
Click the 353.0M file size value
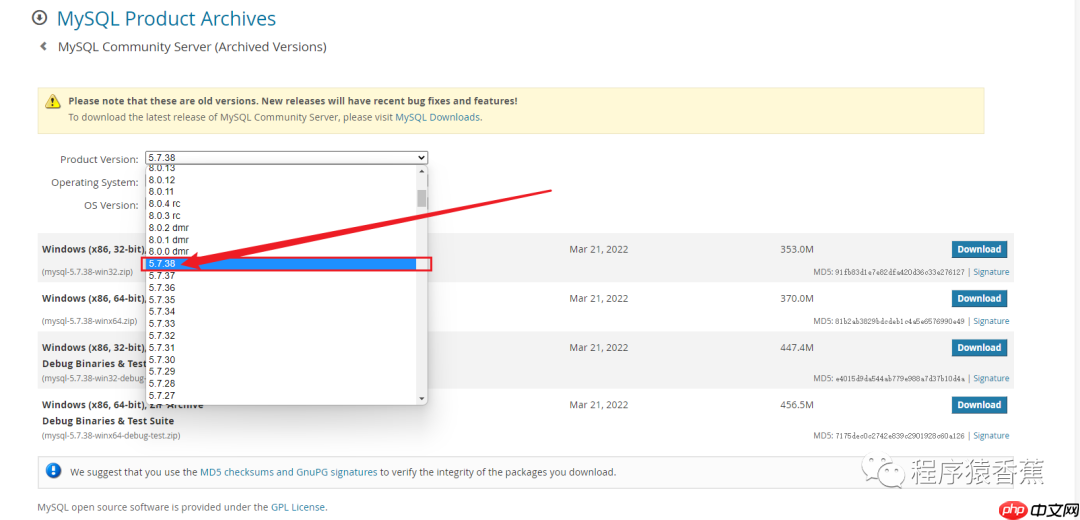click(x=798, y=249)
